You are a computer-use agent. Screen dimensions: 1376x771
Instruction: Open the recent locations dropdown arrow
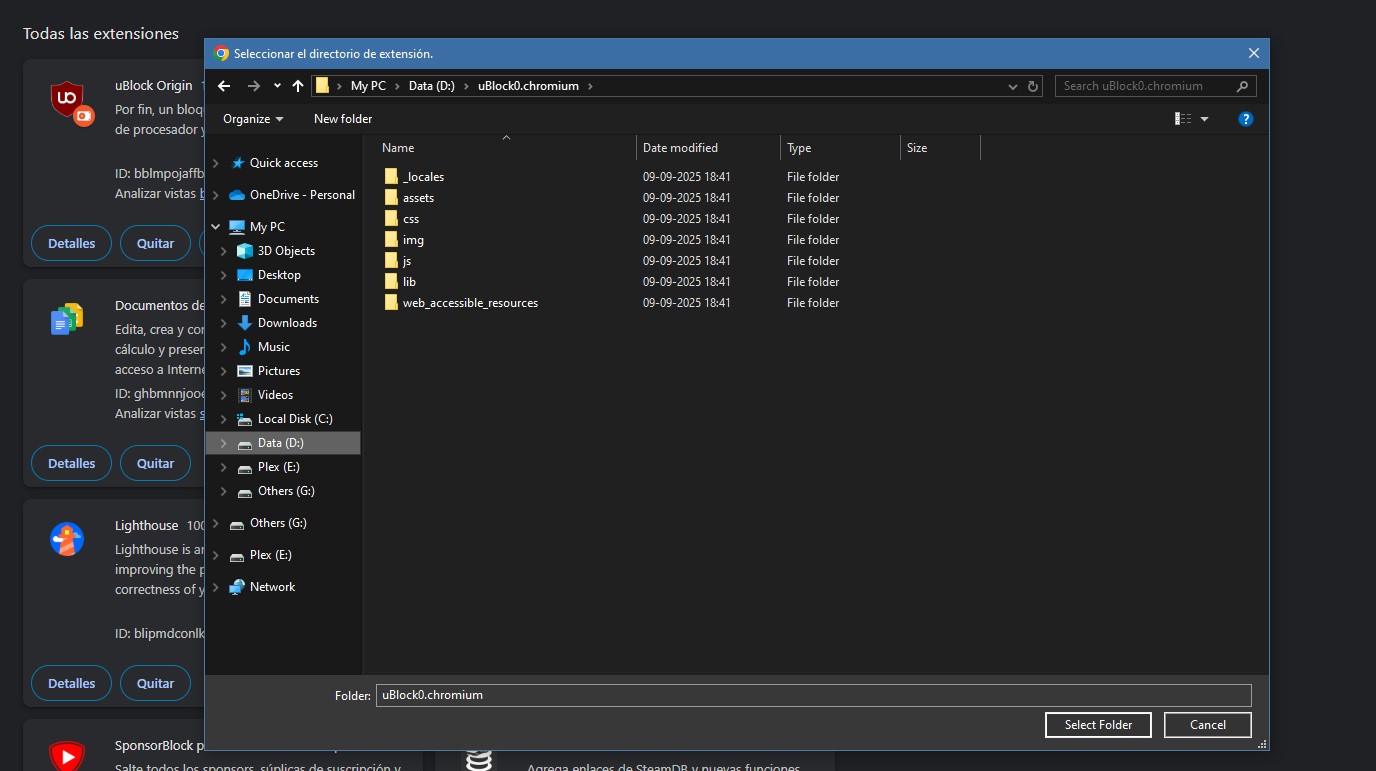(x=277, y=86)
